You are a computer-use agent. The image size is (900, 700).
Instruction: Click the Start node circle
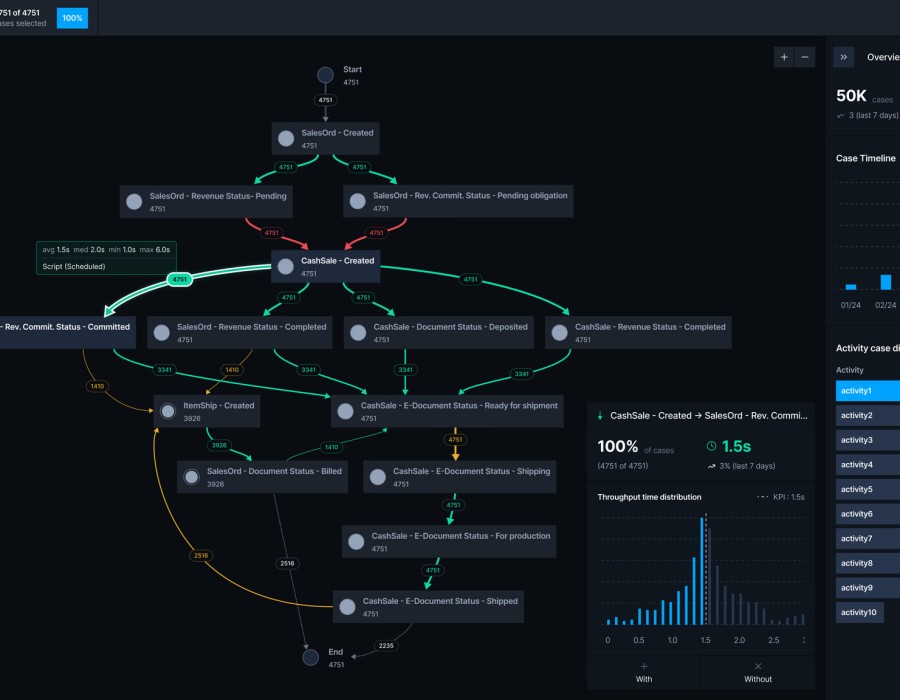[325, 75]
